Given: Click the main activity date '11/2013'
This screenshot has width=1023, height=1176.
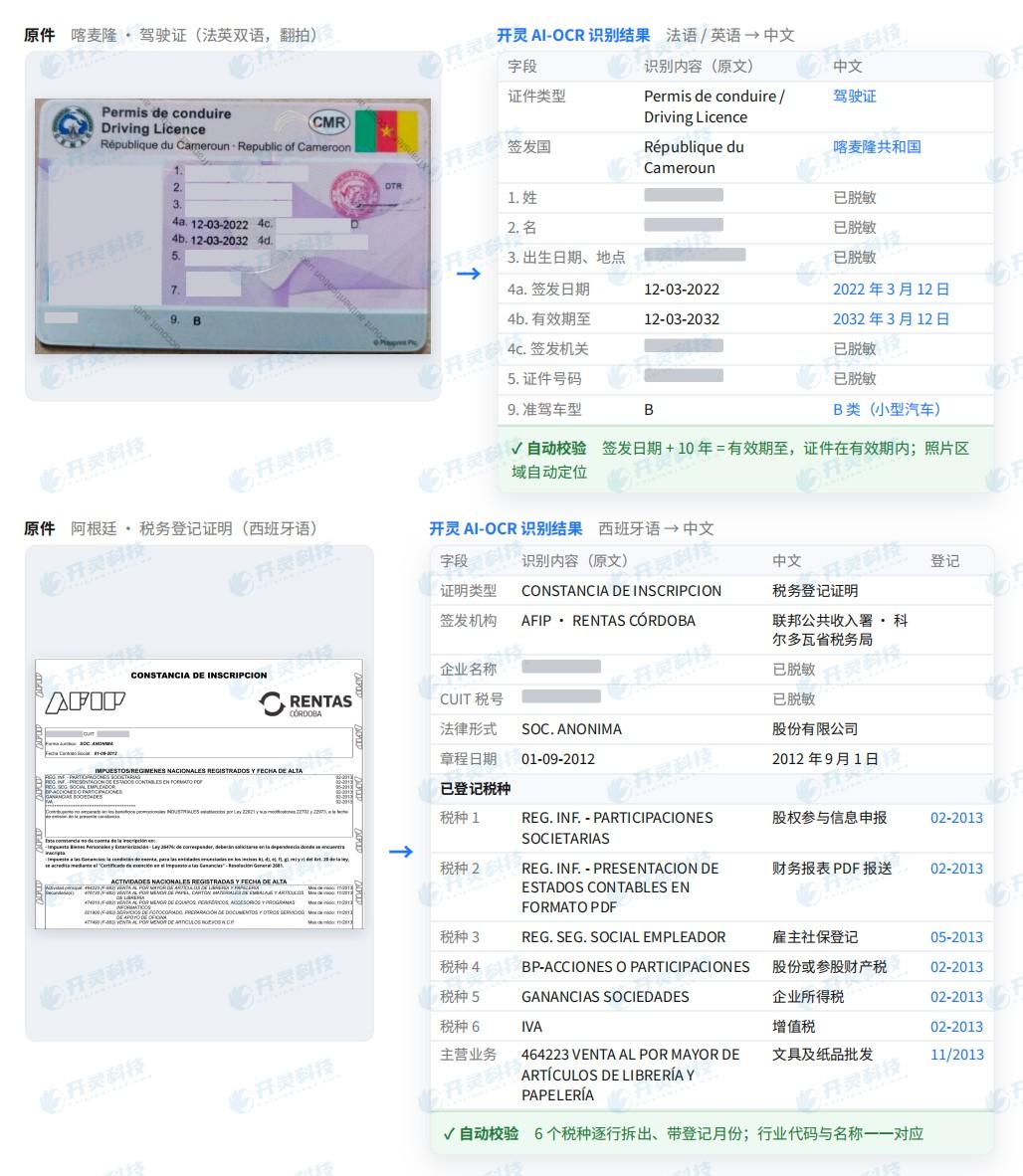Looking at the screenshot, I should pyautogui.click(x=957, y=1055).
